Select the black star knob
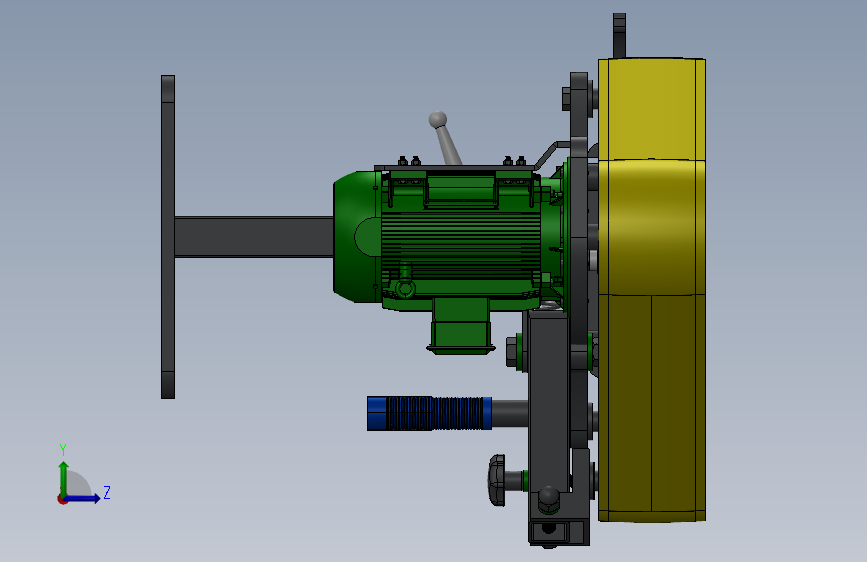Viewport: 867px width, 562px height. (x=497, y=480)
